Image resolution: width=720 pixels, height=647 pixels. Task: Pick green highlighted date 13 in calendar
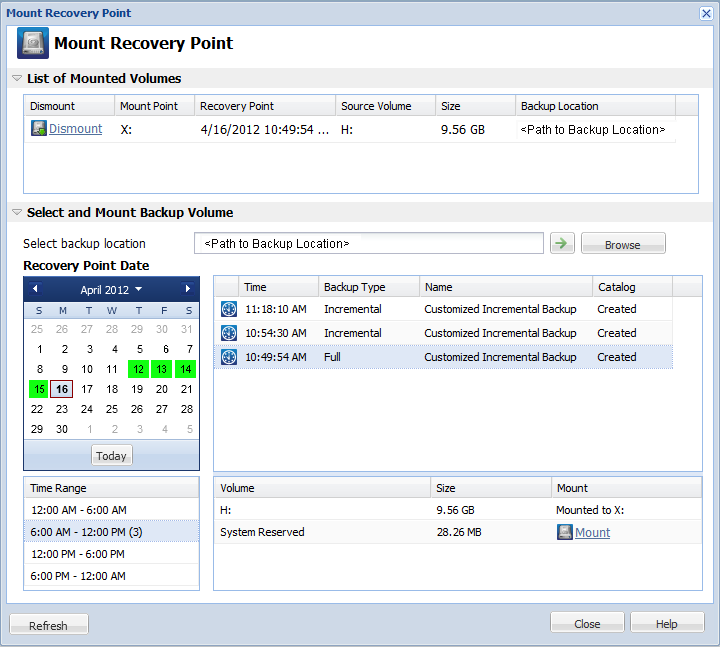tap(162, 369)
